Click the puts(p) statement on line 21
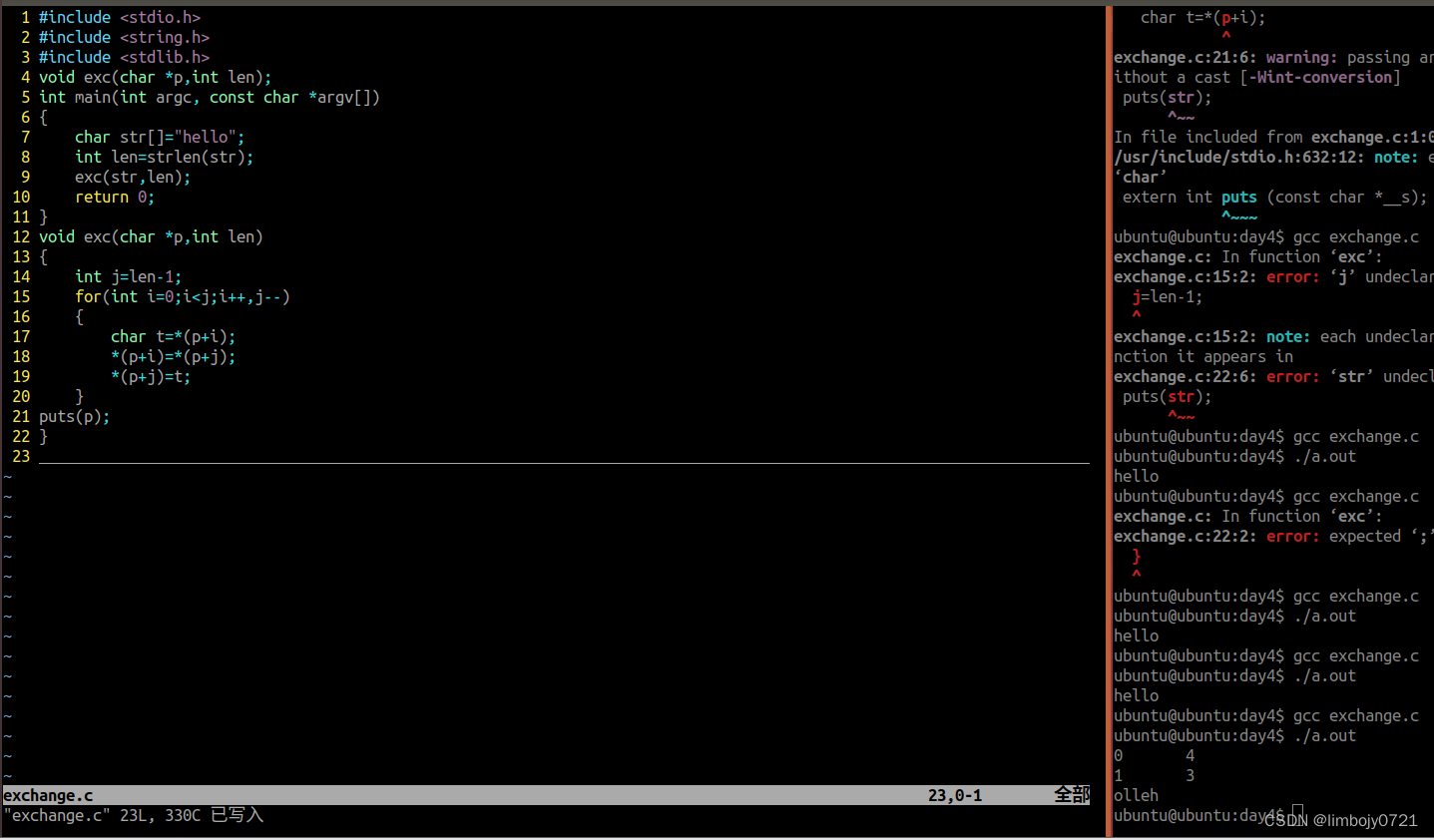The image size is (1434, 840). 73,416
